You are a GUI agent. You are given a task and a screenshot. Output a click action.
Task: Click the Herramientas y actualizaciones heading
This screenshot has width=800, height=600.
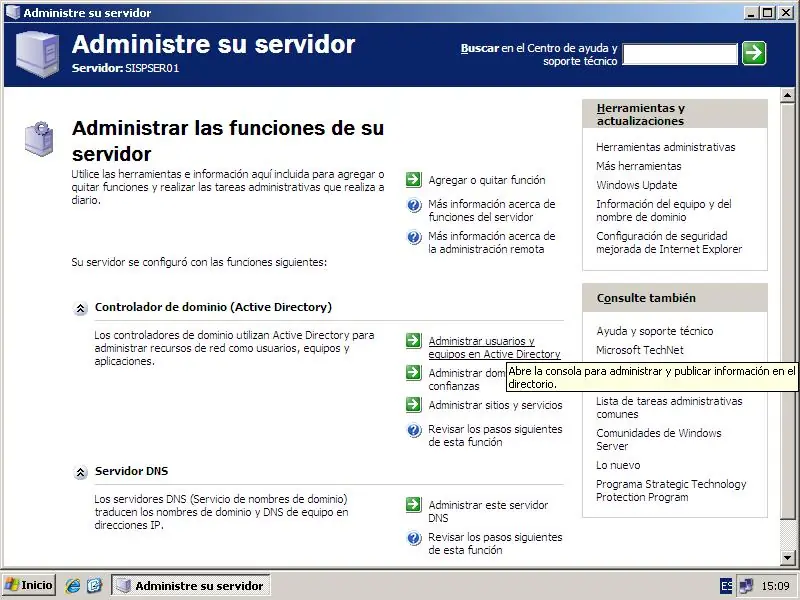click(x=641, y=114)
